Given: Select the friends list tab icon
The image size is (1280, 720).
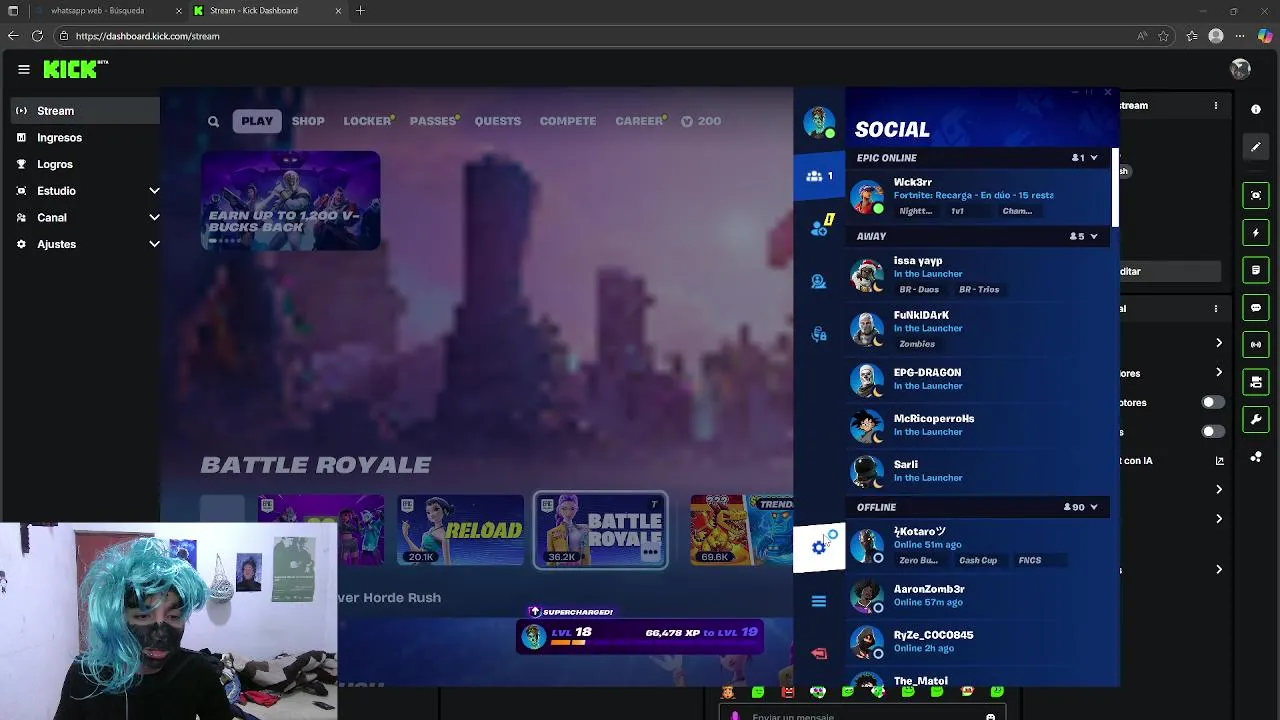Looking at the screenshot, I should pos(819,176).
